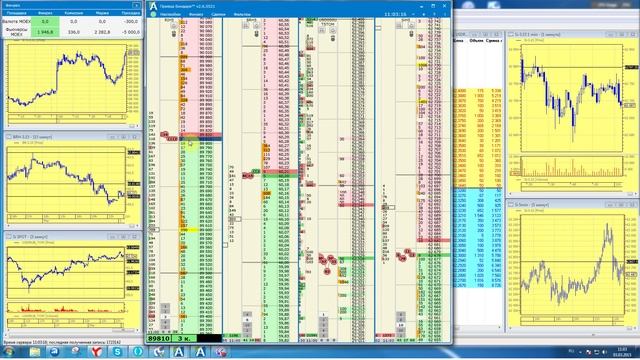Click the rightmost pinned globe taskbar icon

click(221, 351)
